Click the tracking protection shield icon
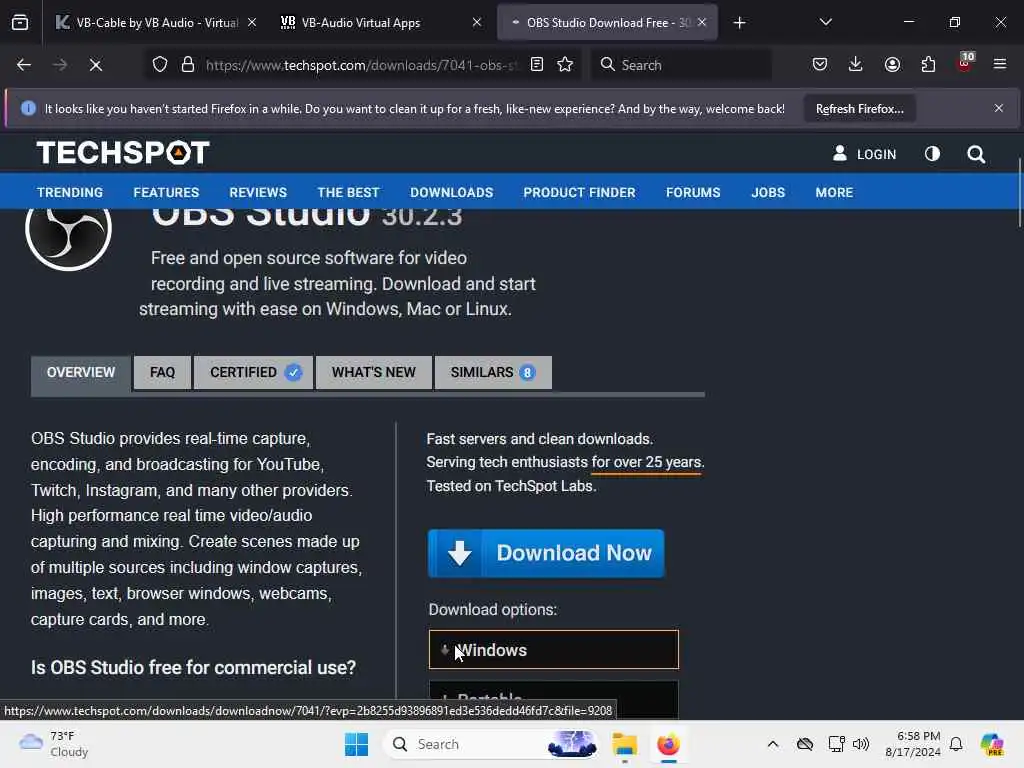Image resolution: width=1024 pixels, height=768 pixels. [160, 65]
